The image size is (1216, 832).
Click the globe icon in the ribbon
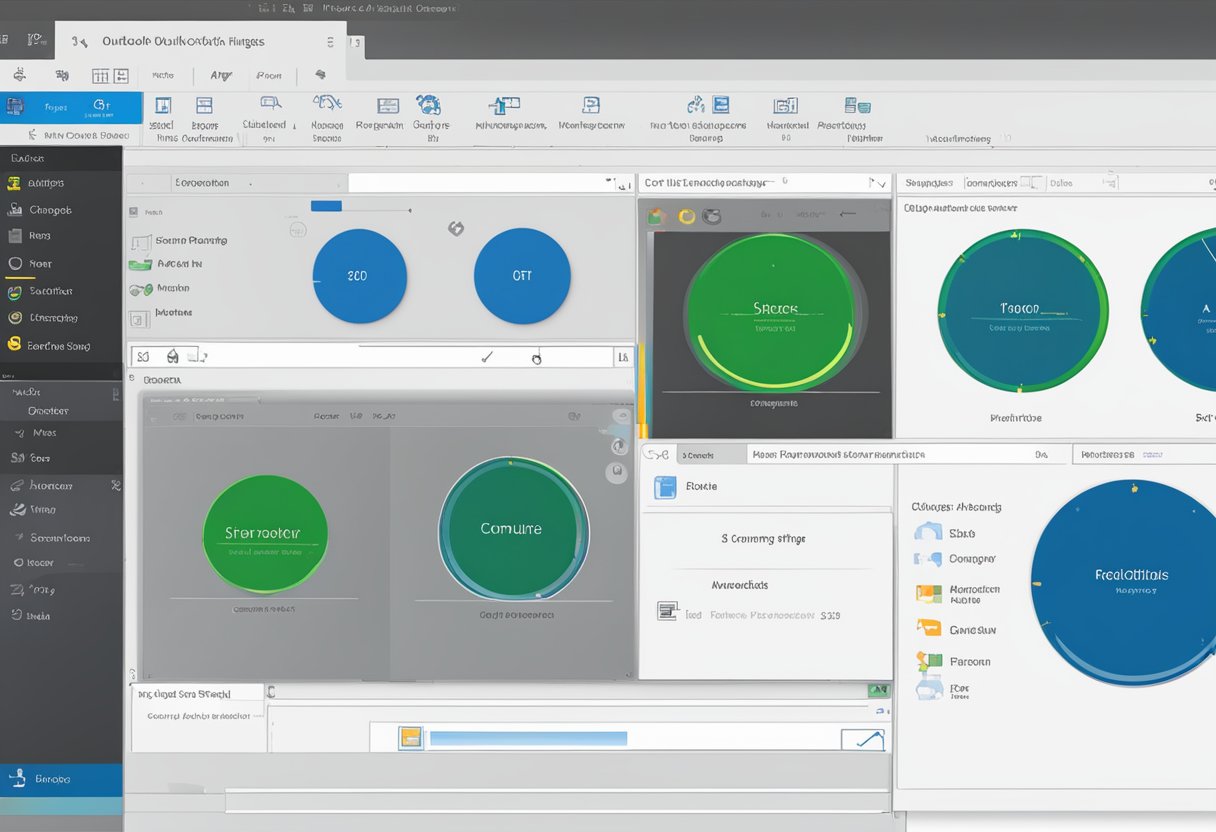coord(428,104)
